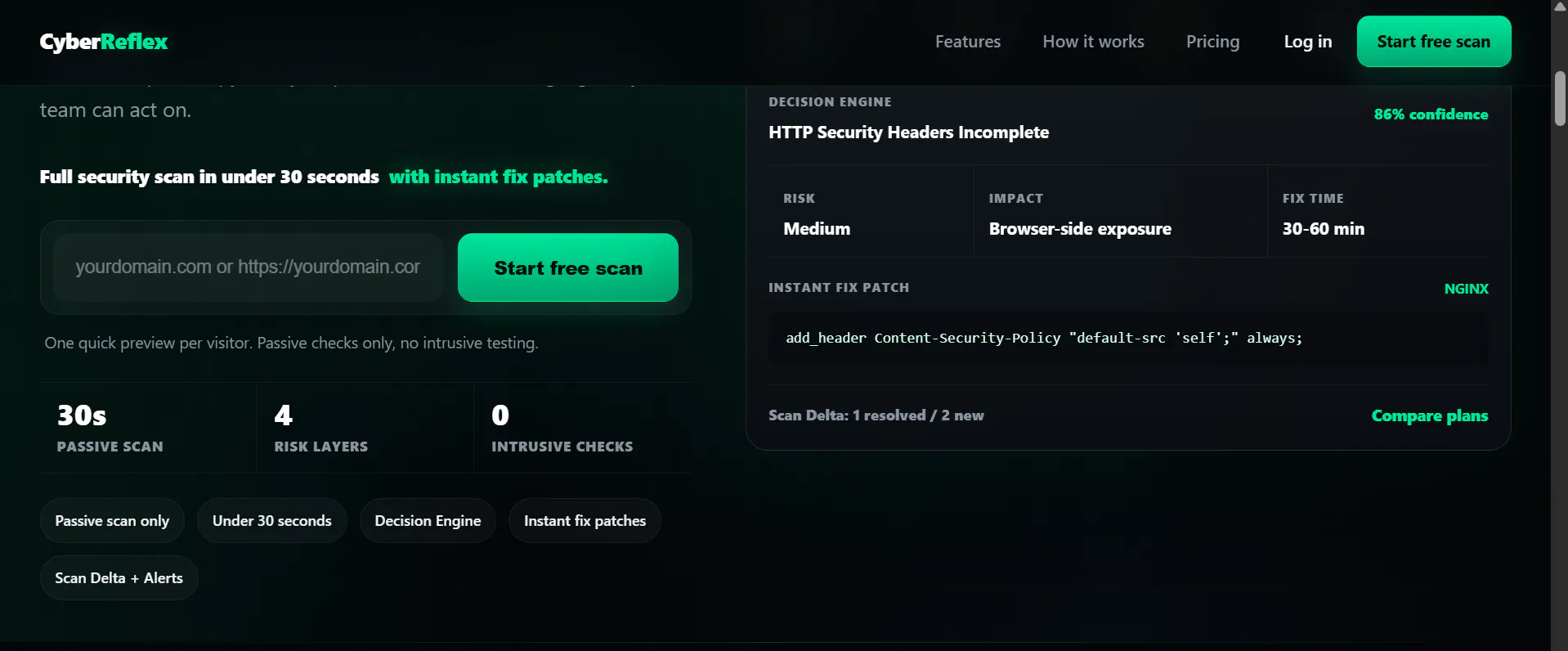Select the Scan Delta + Alerts pill
Viewport: 1568px width, 651px height.
[119, 578]
